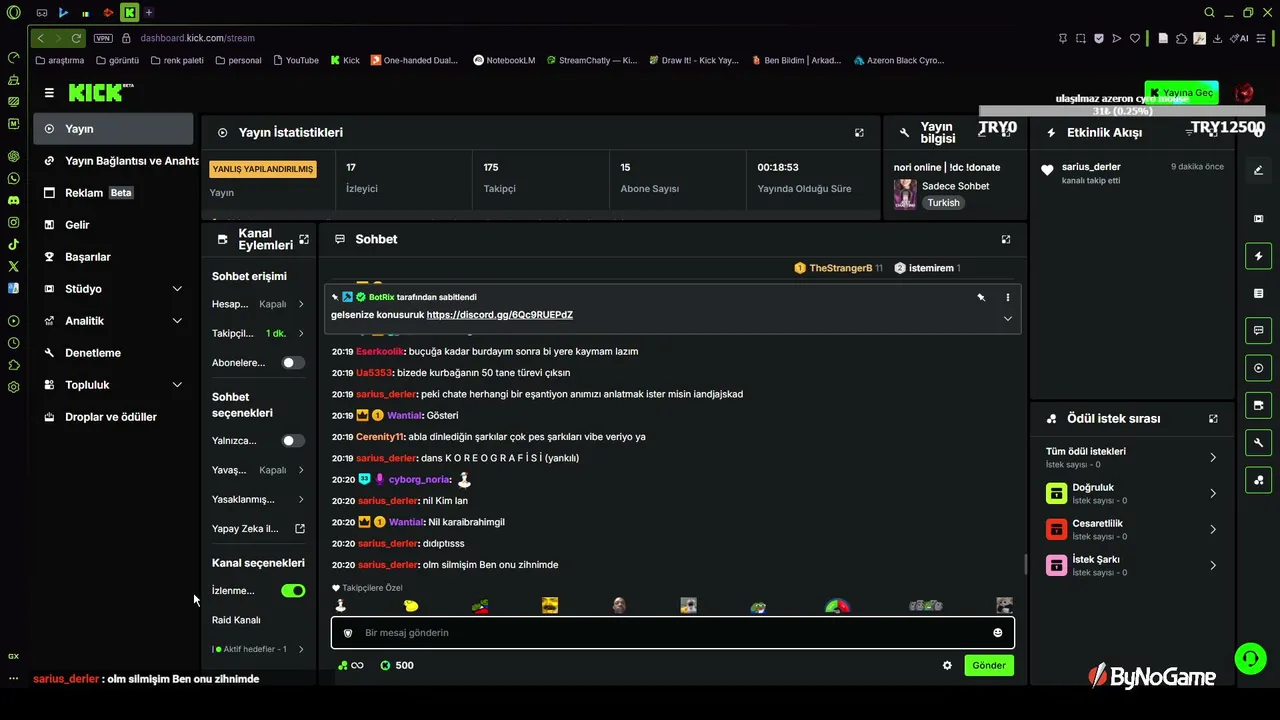Viewport: 1280px width, 720px height.
Task: Open the Yasaklanmış list
Action: [258, 499]
